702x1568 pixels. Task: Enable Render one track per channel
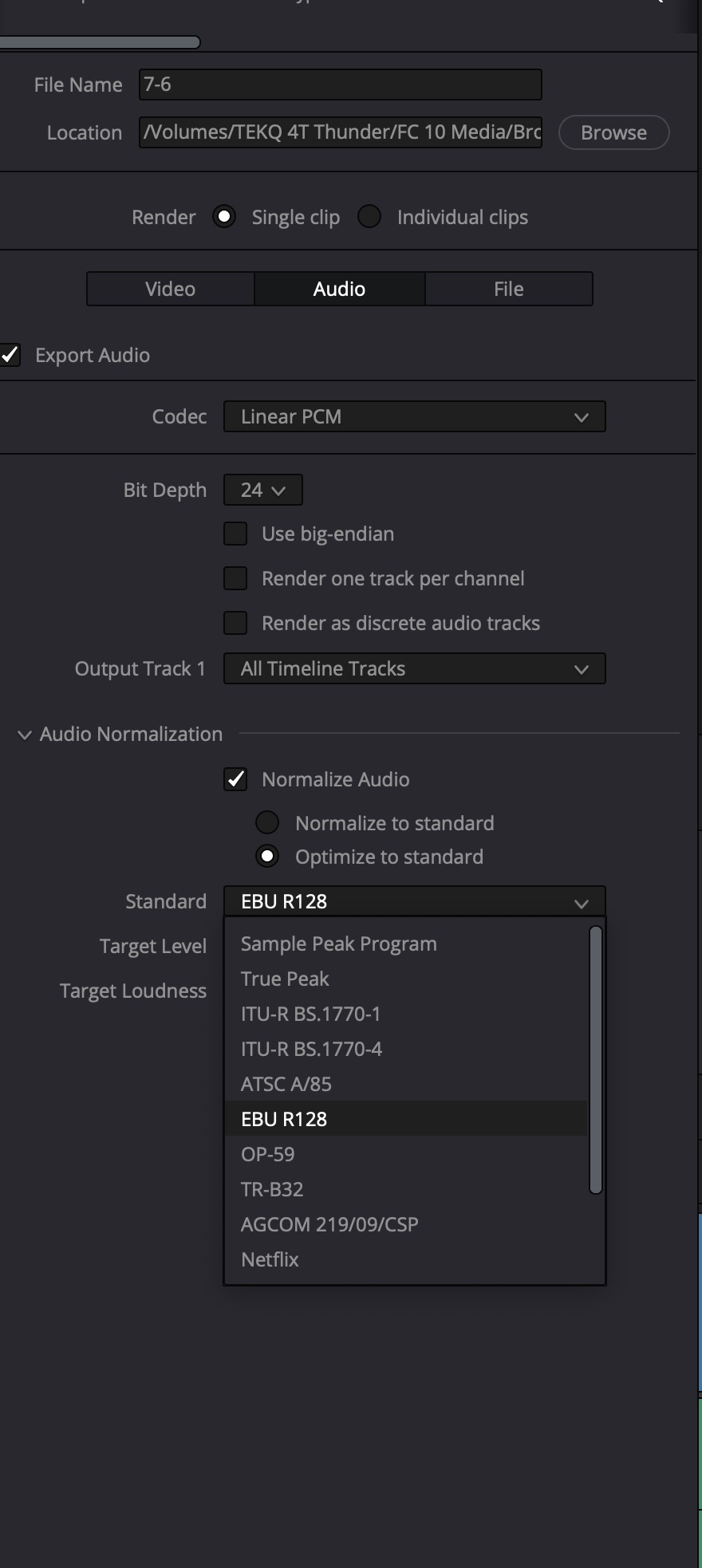point(235,578)
